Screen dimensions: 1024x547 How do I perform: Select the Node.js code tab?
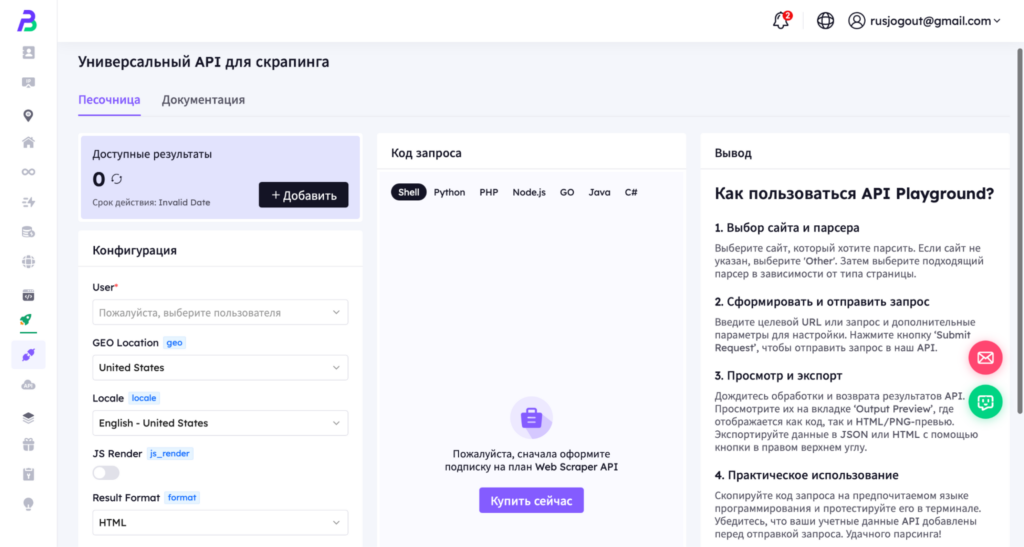[x=529, y=192]
